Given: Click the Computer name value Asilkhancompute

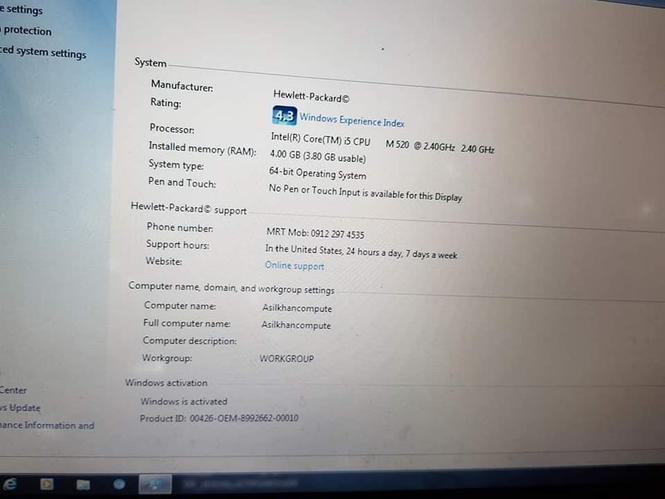Looking at the screenshot, I should (297, 308).
